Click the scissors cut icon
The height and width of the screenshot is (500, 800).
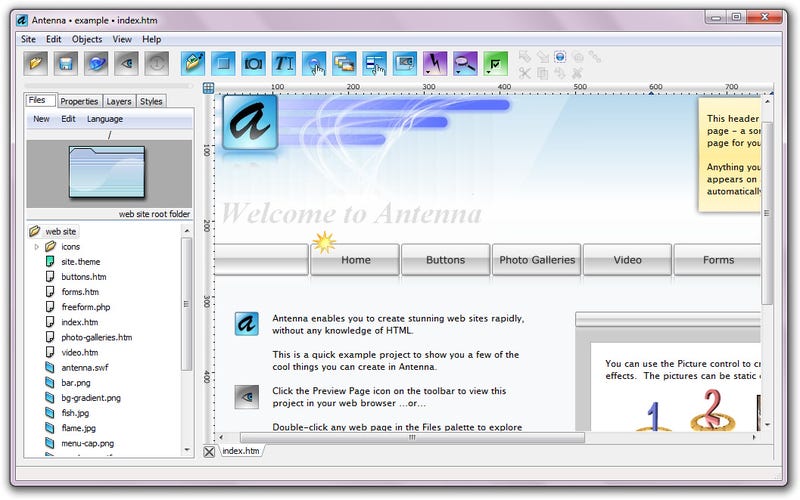pyautogui.click(x=524, y=73)
